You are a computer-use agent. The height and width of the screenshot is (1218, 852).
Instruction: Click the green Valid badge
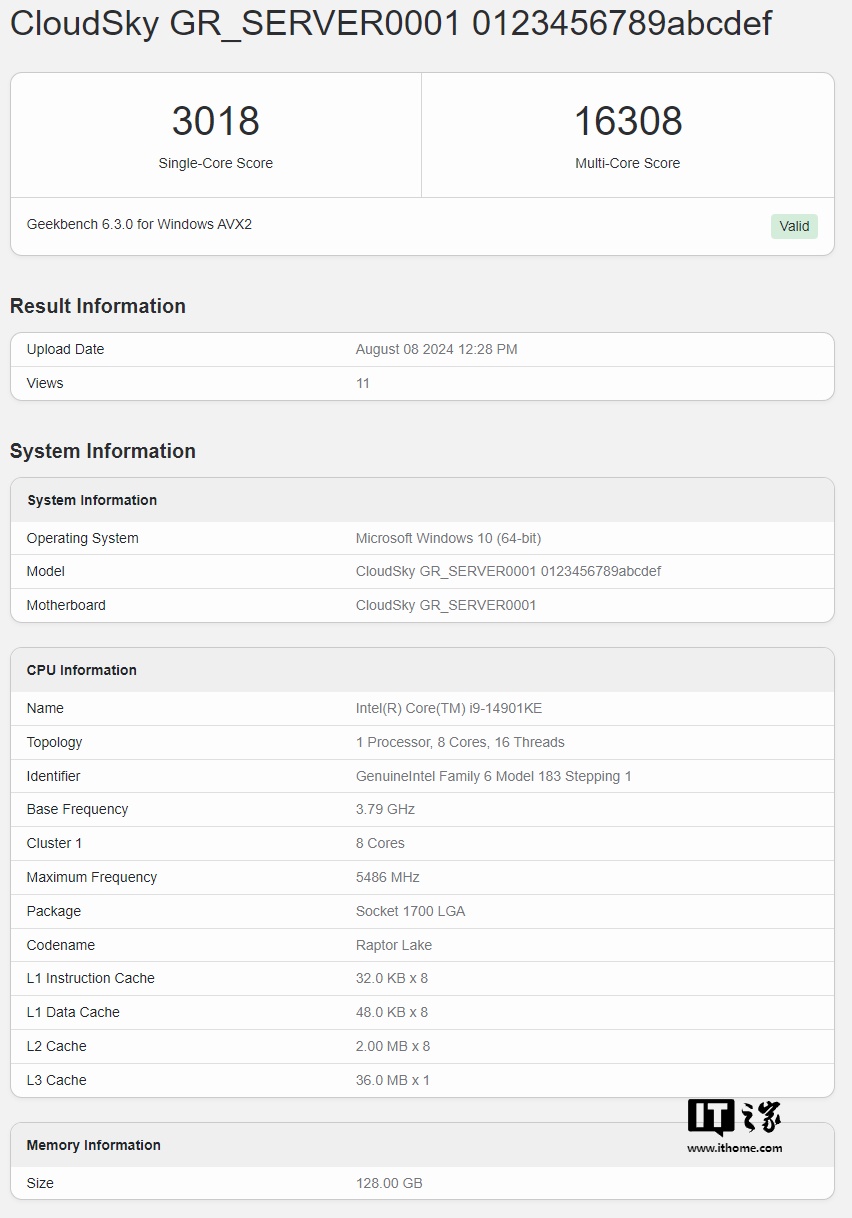tap(794, 226)
